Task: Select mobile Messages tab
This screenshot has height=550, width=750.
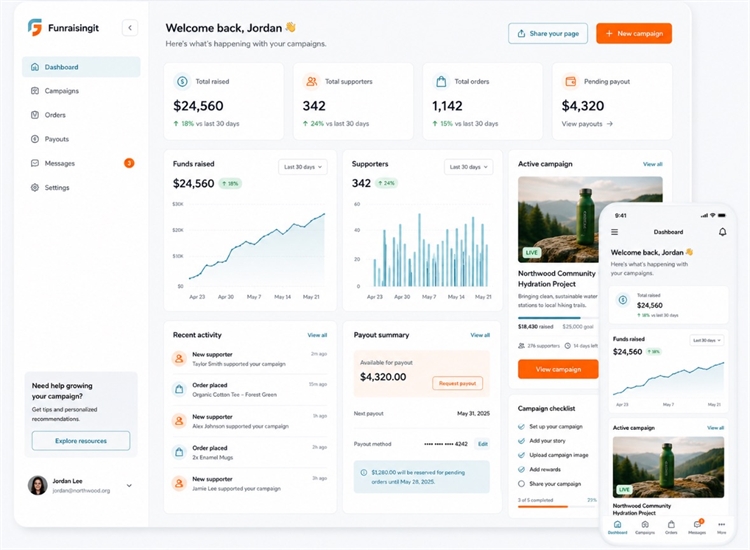Action: pos(697,527)
